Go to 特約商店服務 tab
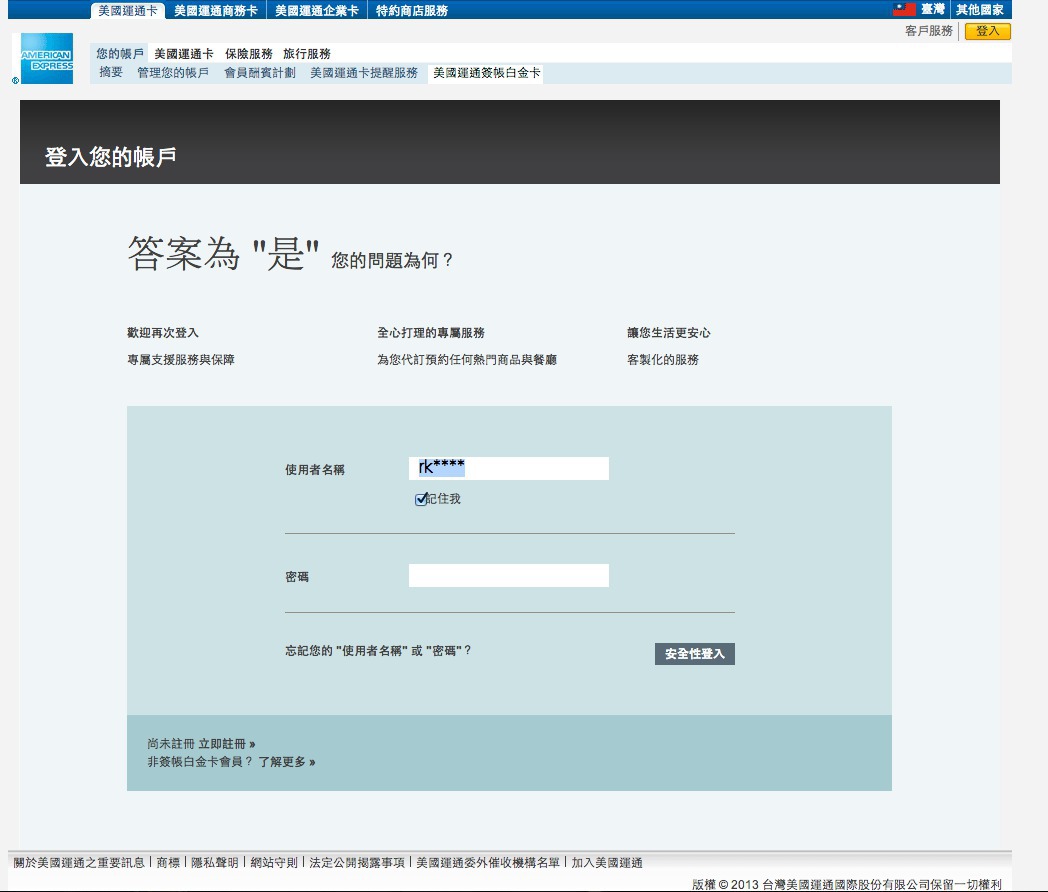The height and width of the screenshot is (892, 1048). 412,11
